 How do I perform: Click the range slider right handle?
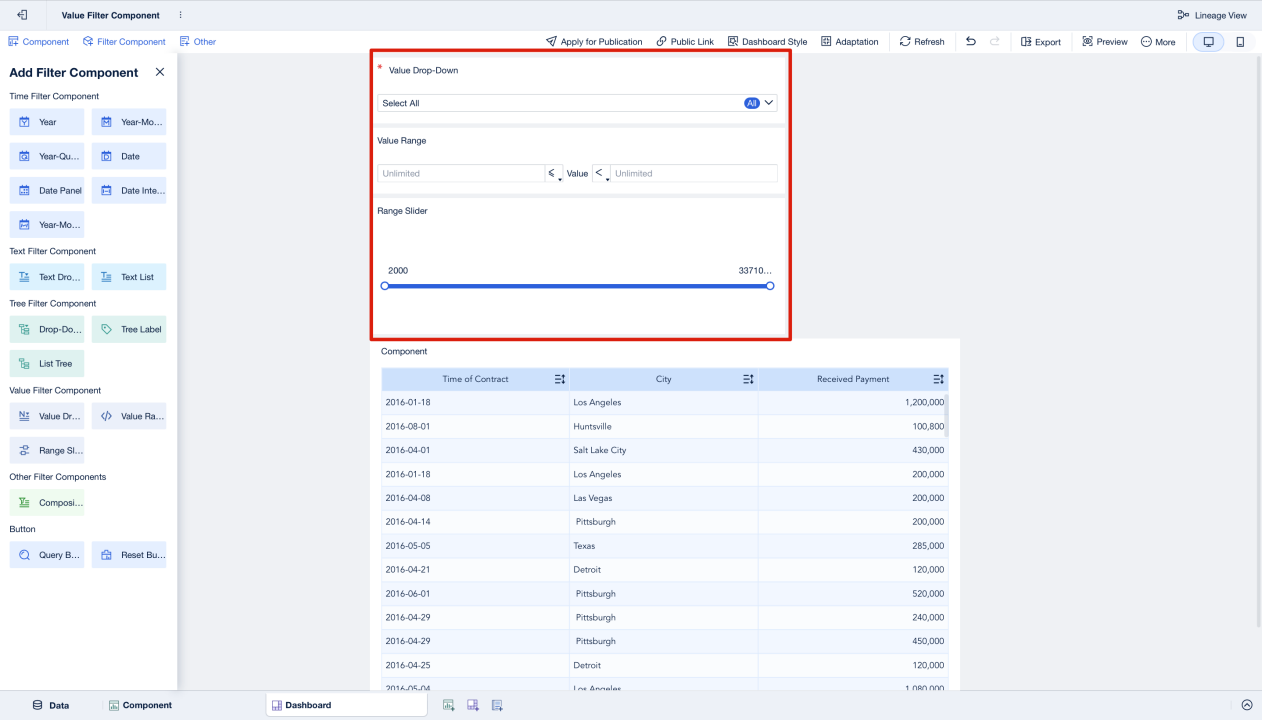pyautogui.click(x=770, y=286)
